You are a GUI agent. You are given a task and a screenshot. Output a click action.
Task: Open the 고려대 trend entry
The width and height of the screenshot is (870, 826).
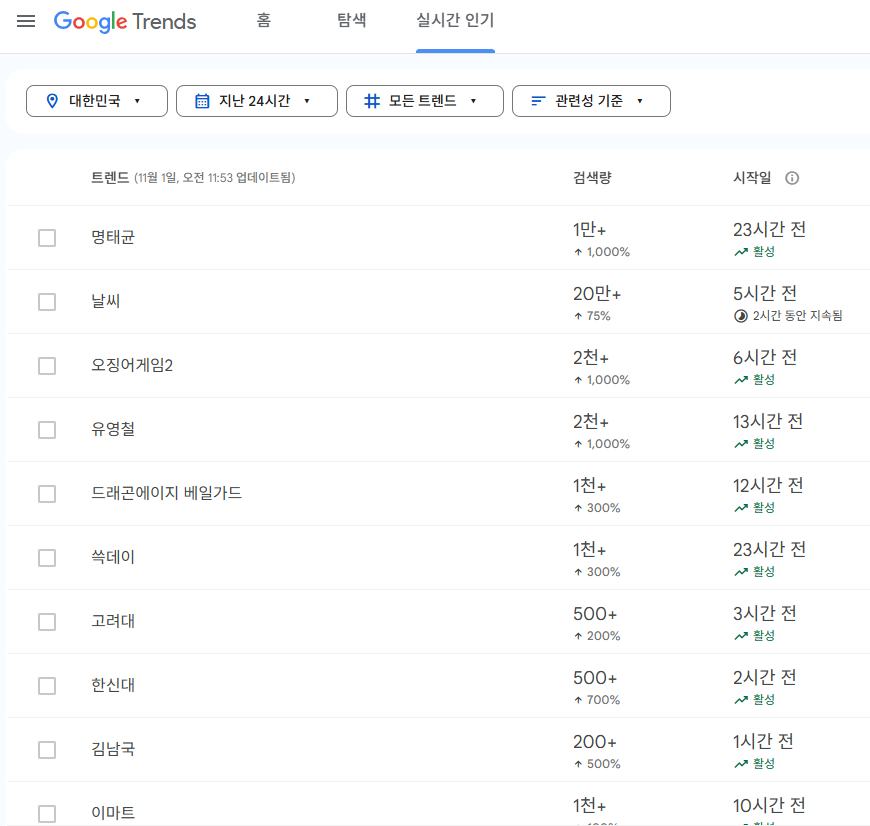point(113,621)
